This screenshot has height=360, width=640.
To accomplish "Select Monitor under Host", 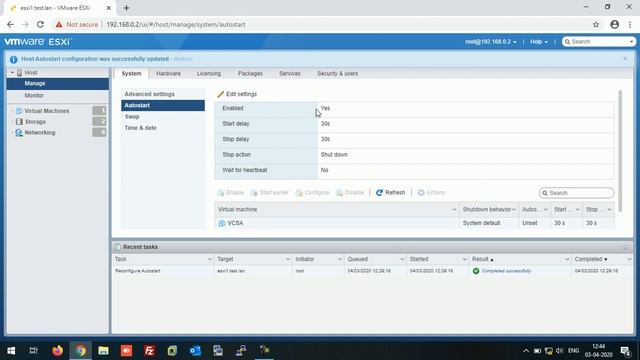I will [58, 96].
